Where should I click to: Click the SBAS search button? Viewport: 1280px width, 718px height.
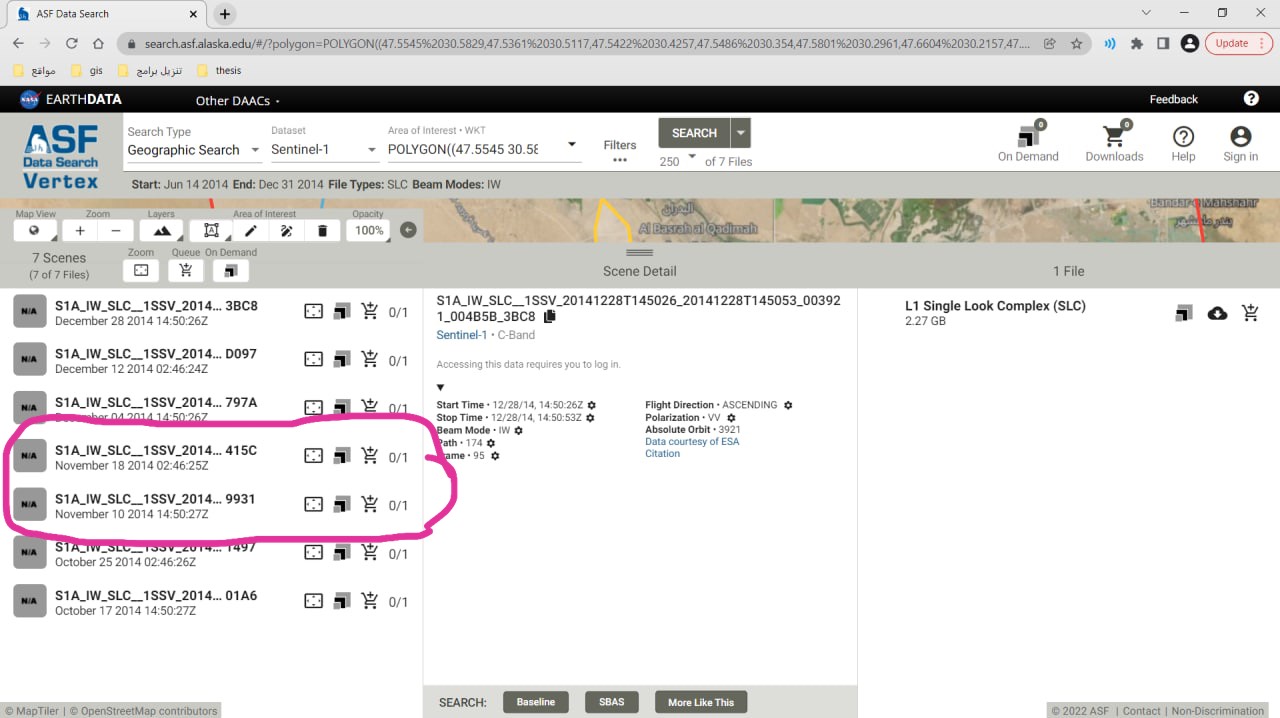(611, 702)
